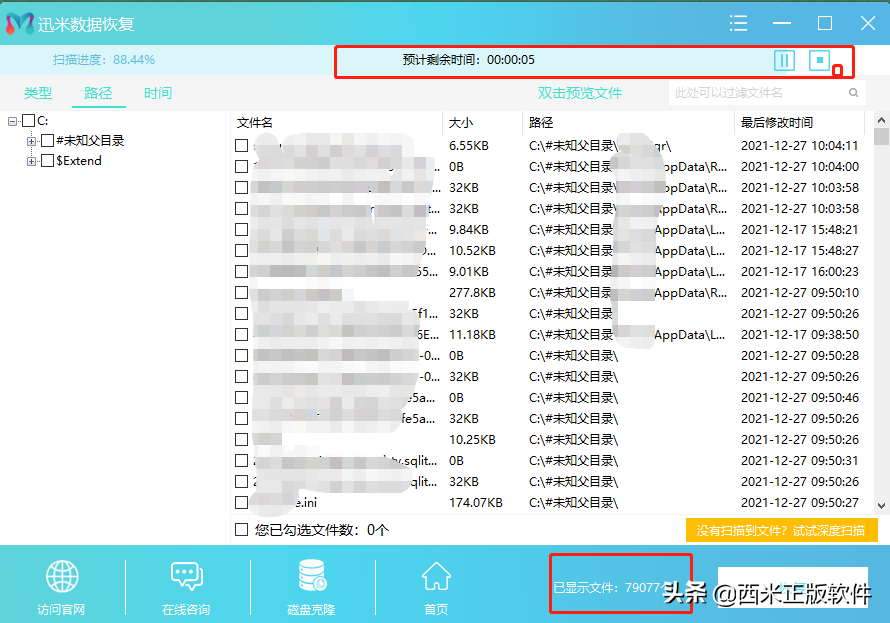Select the 9.01KB size cell
Screen dimensions: 890x623
click(469, 272)
